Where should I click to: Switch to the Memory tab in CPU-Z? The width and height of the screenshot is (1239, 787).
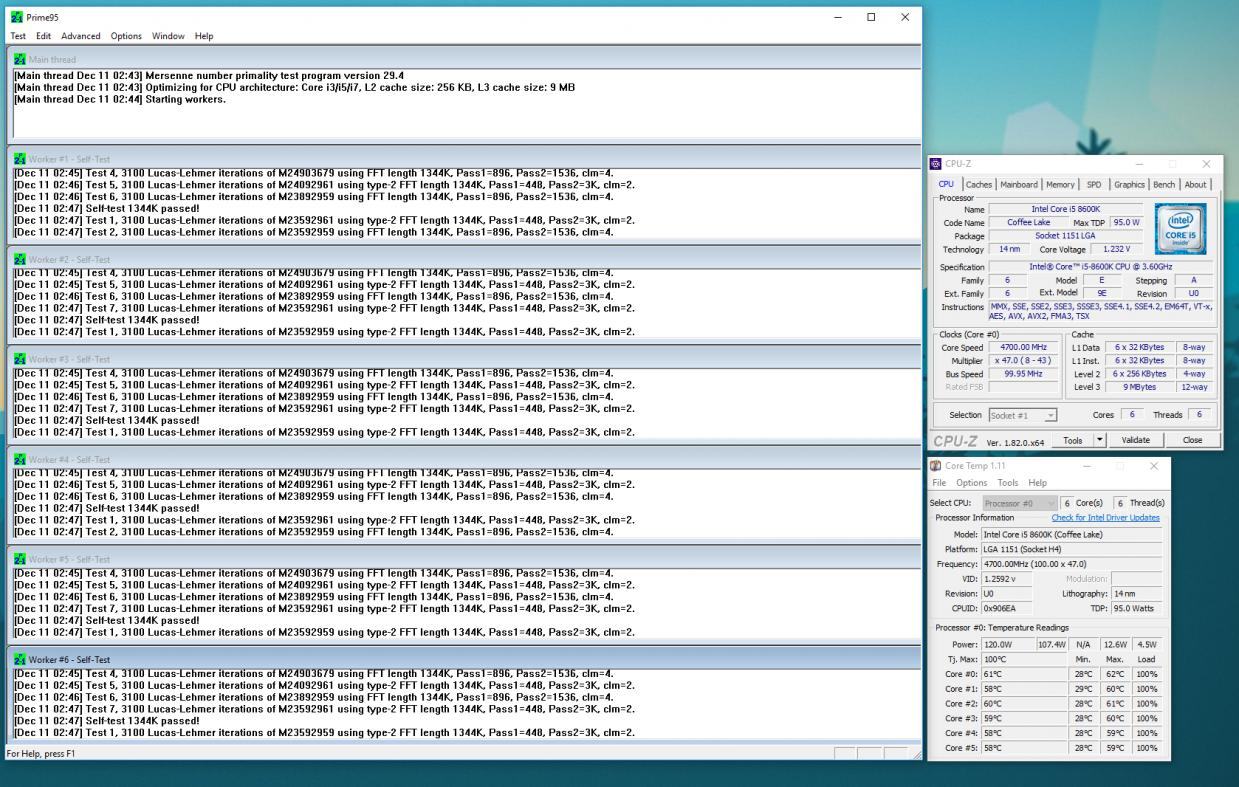click(1060, 184)
